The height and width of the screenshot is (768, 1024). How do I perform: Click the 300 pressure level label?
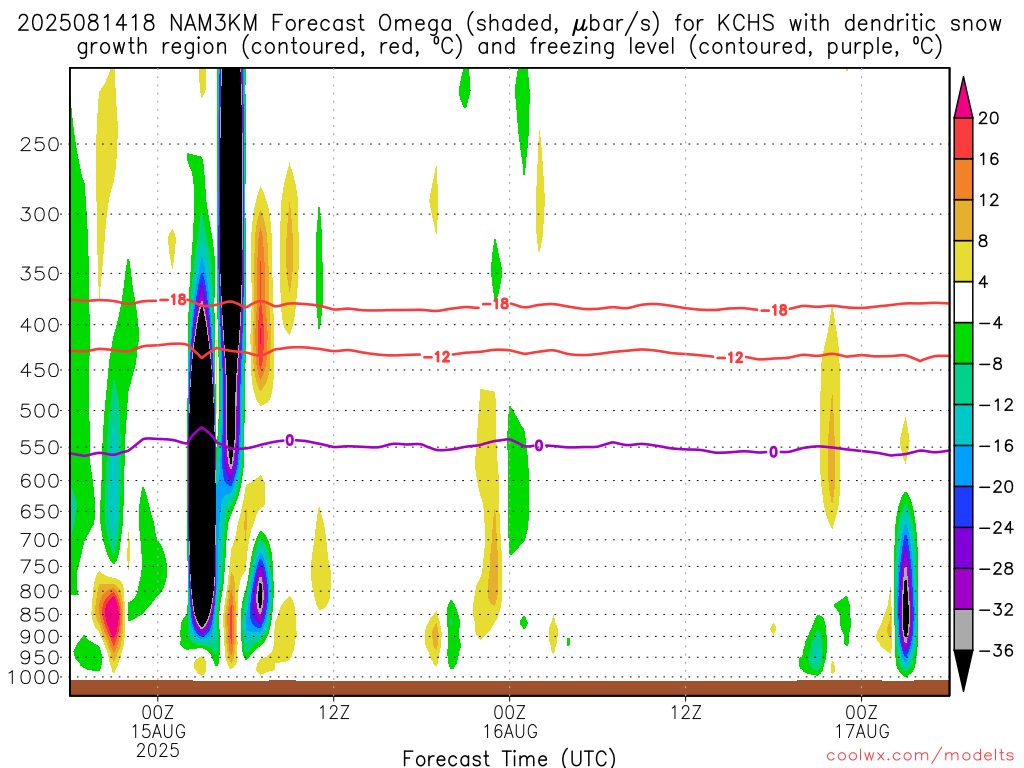[40, 214]
